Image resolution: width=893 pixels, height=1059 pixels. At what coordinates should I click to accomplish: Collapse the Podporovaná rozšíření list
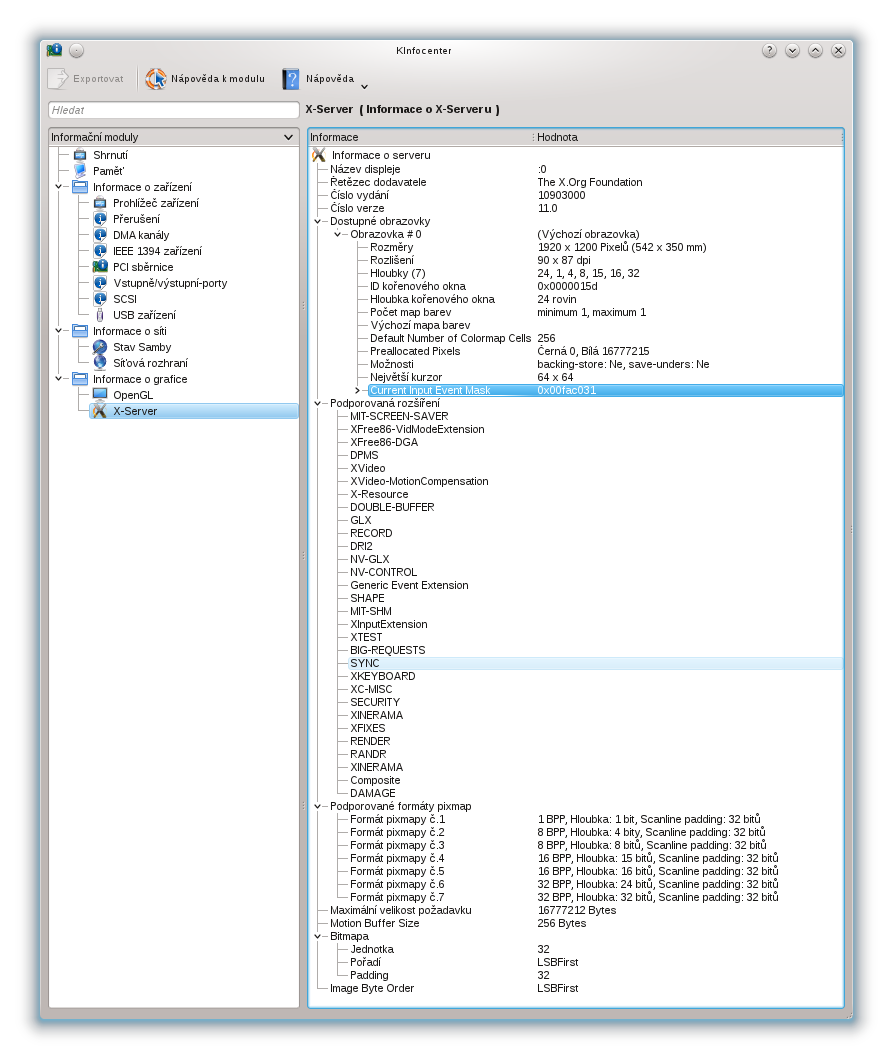(x=319, y=403)
